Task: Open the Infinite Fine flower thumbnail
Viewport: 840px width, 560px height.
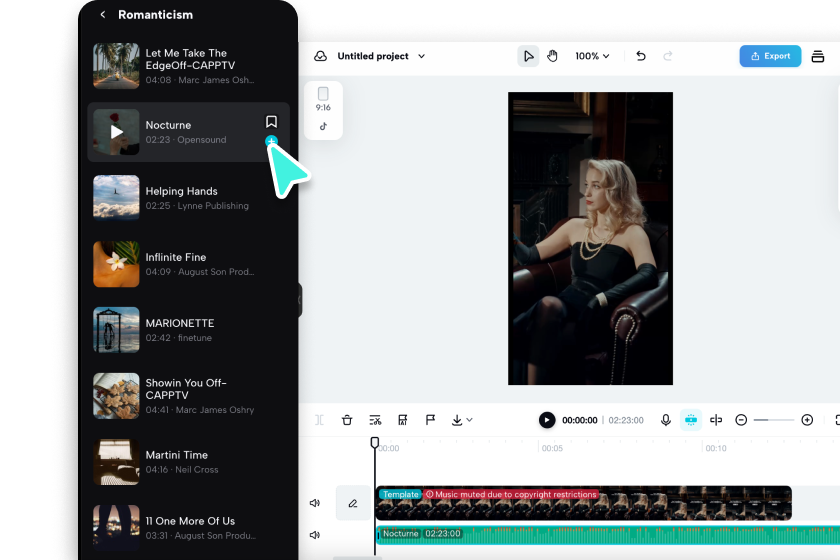Action: (116, 264)
